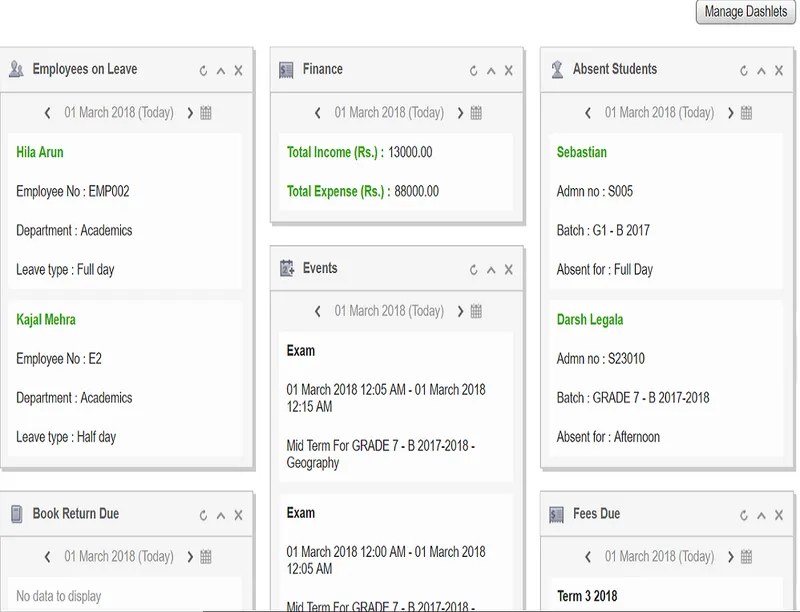Viewport: 800px width, 612px height.
Task: Click the Total Expense (Rs.) label
Action: coord(338,191)
